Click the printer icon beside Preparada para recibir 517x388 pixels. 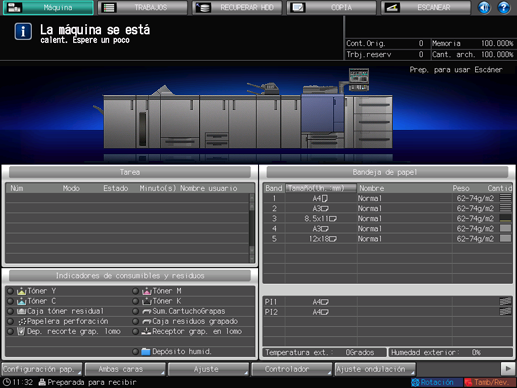tap(42, 382)
